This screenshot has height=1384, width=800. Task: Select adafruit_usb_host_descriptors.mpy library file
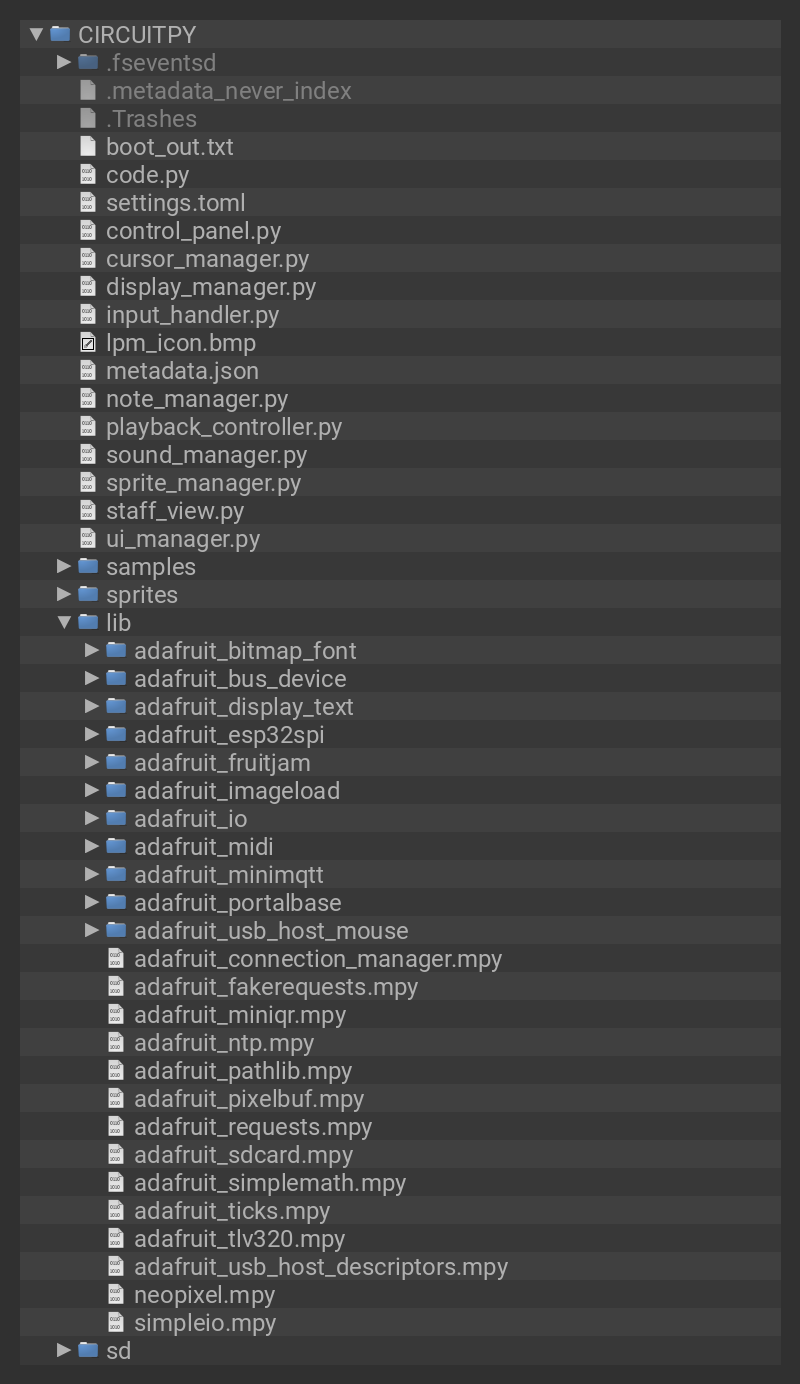point(321,1267)
